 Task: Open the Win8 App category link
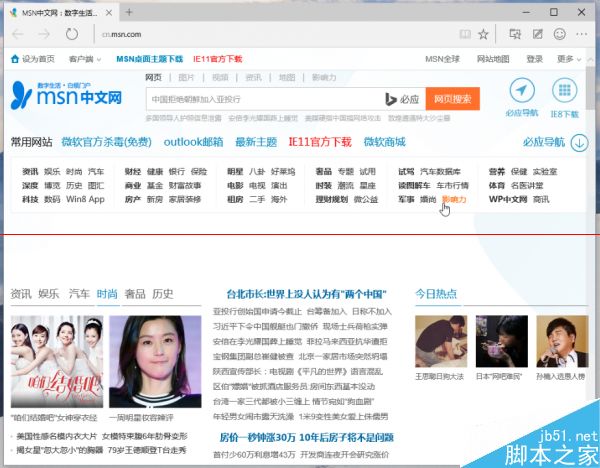pos(85,199)
